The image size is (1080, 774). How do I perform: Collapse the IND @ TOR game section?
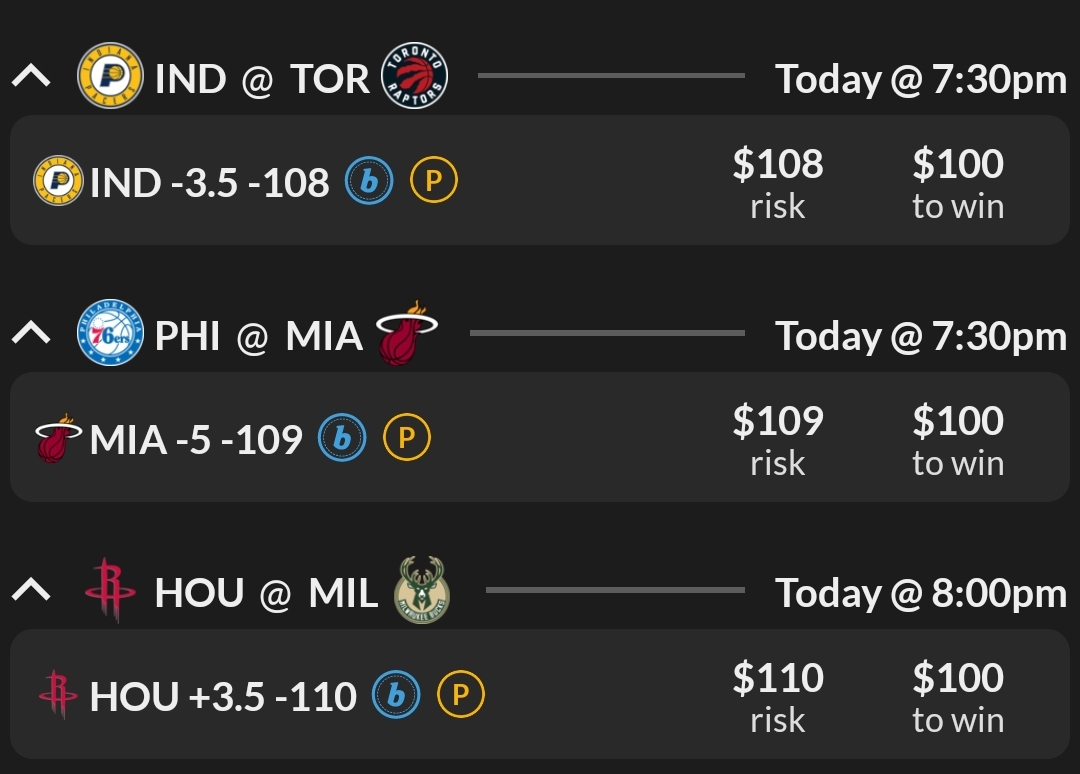click(31, 77)
